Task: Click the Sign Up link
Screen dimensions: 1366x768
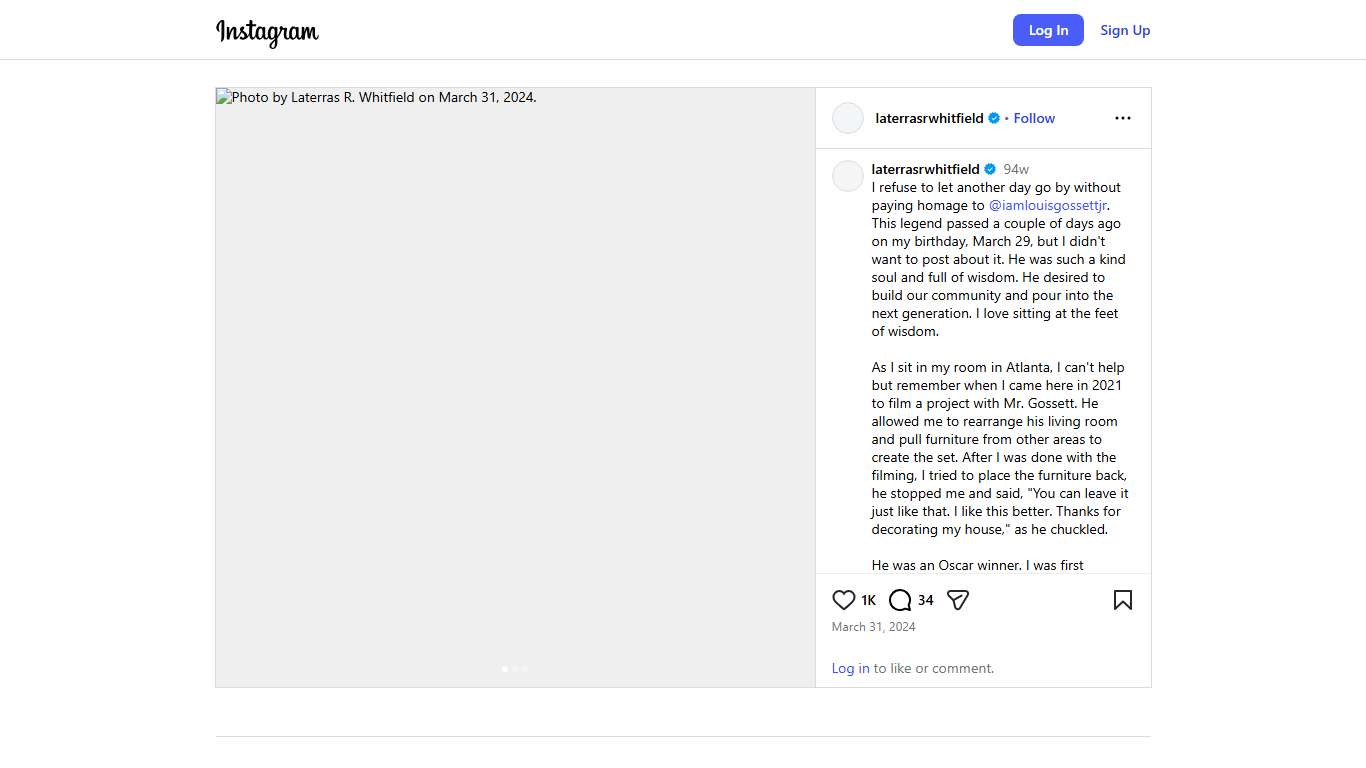Action: [1125, 30]
